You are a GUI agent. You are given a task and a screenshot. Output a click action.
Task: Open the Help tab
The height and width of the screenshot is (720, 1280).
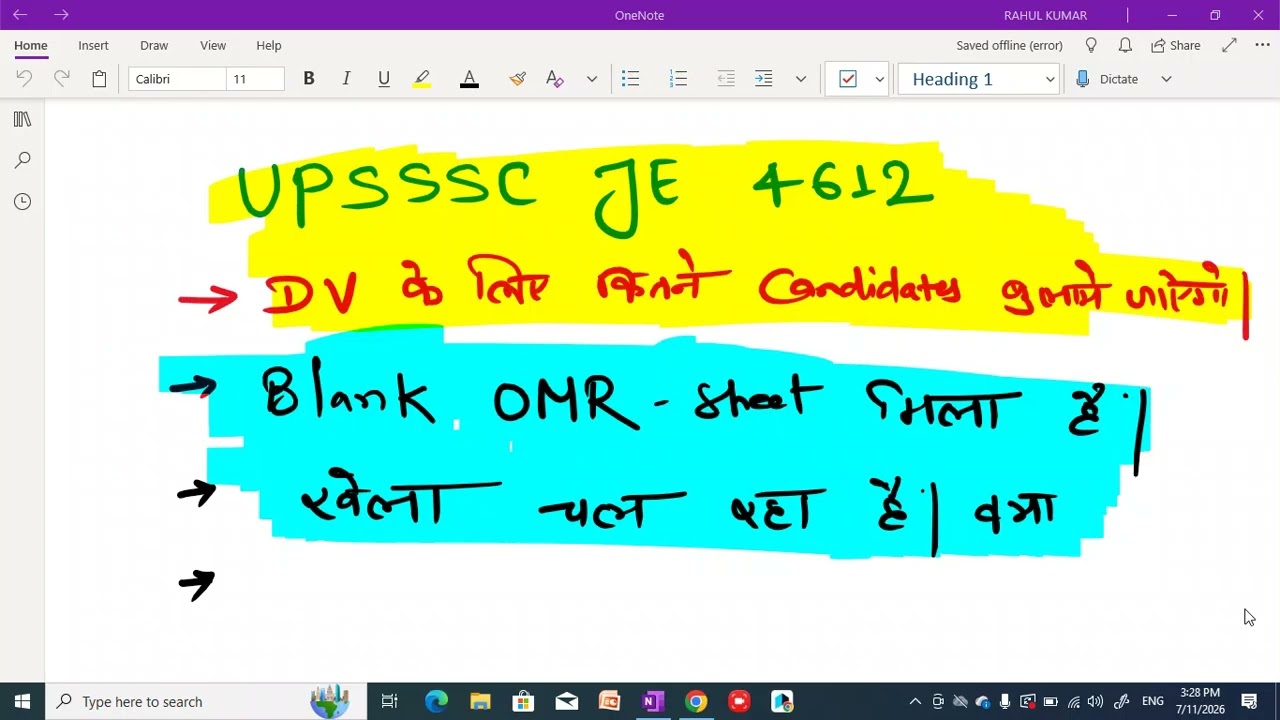pos(268,45)
